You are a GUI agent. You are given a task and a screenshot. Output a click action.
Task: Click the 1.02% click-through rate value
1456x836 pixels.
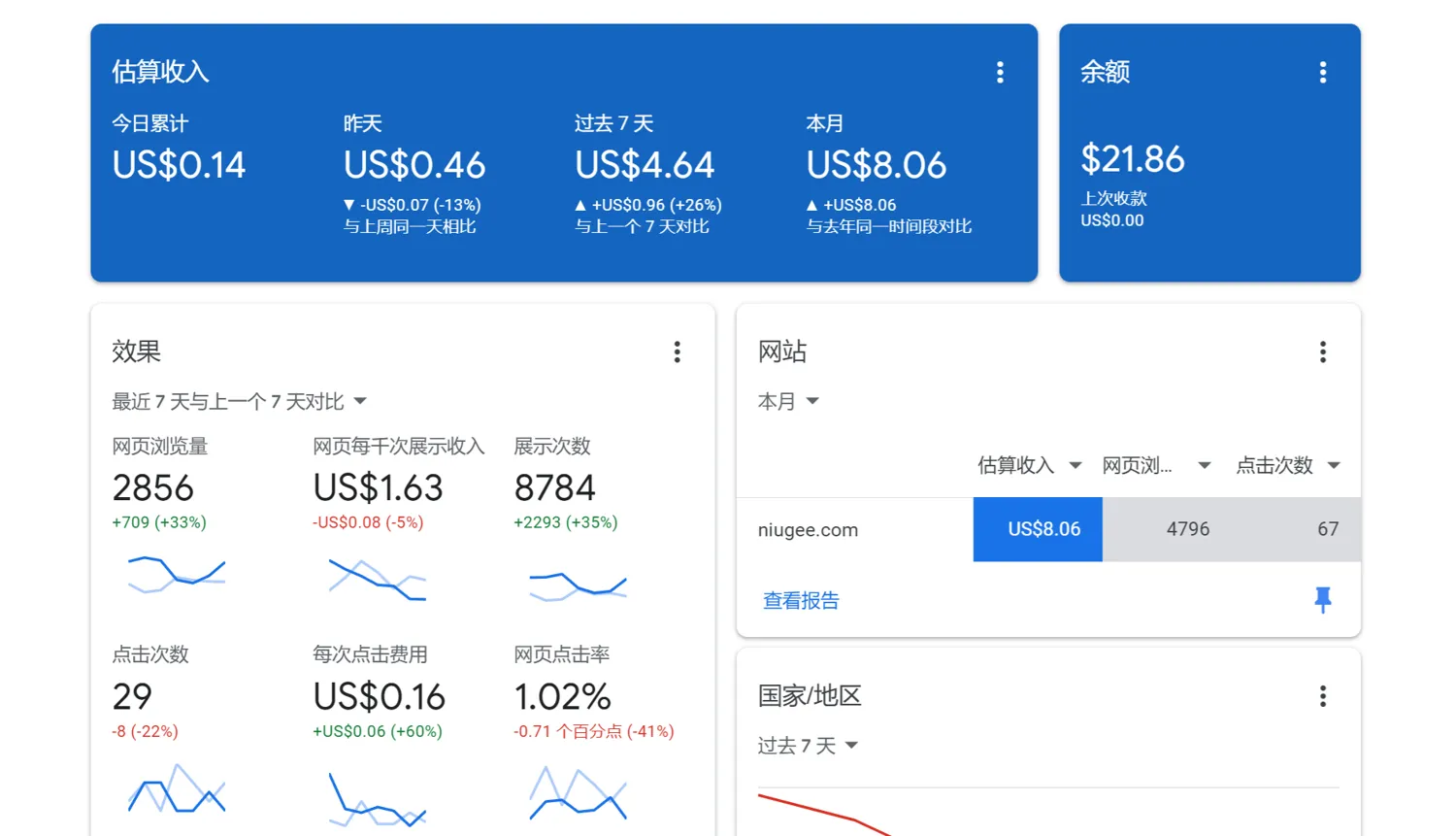pyautogui.click(x=562, y=696)
